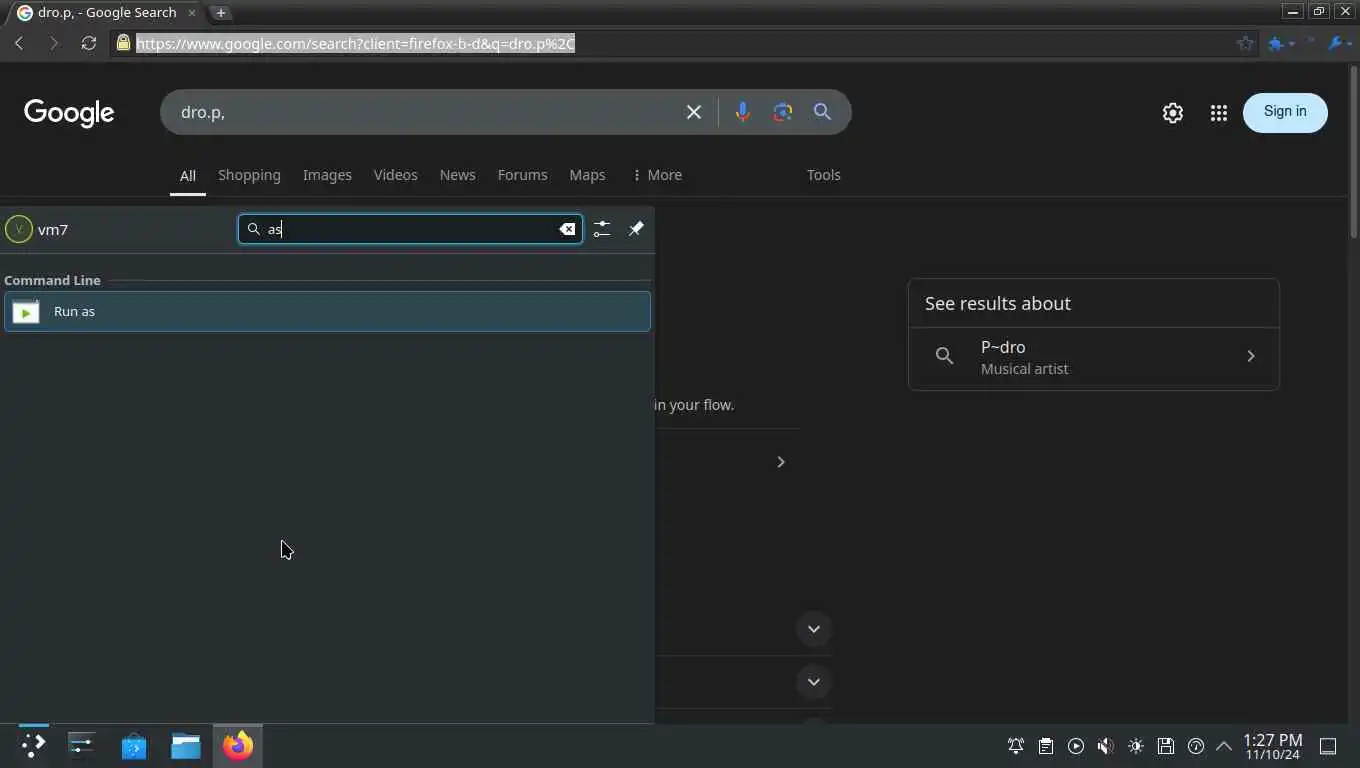Sign in to your Google account
Image resolution: width=1360 pixels, height=768 pixels.
point(1285,112)
